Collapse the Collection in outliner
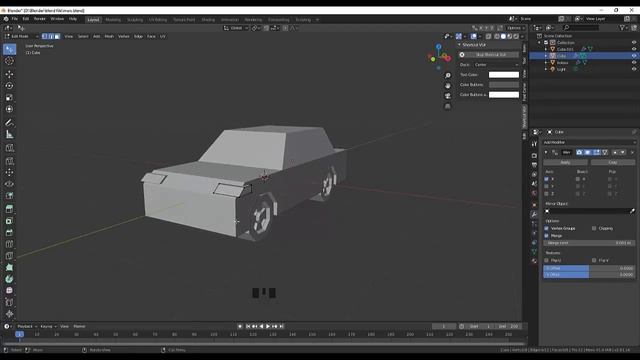 click(x=539, y=42)
